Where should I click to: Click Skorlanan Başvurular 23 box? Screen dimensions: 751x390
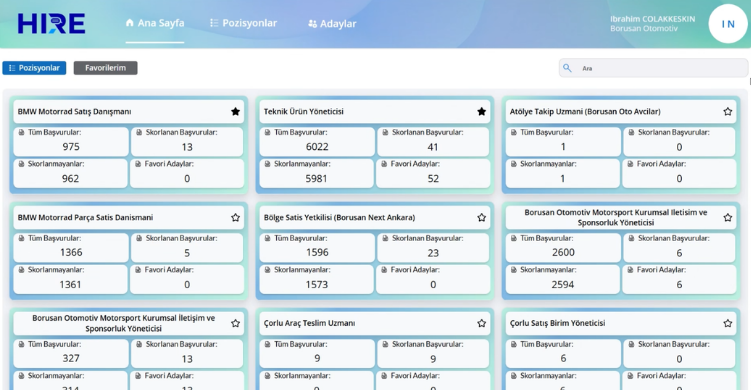433,247
